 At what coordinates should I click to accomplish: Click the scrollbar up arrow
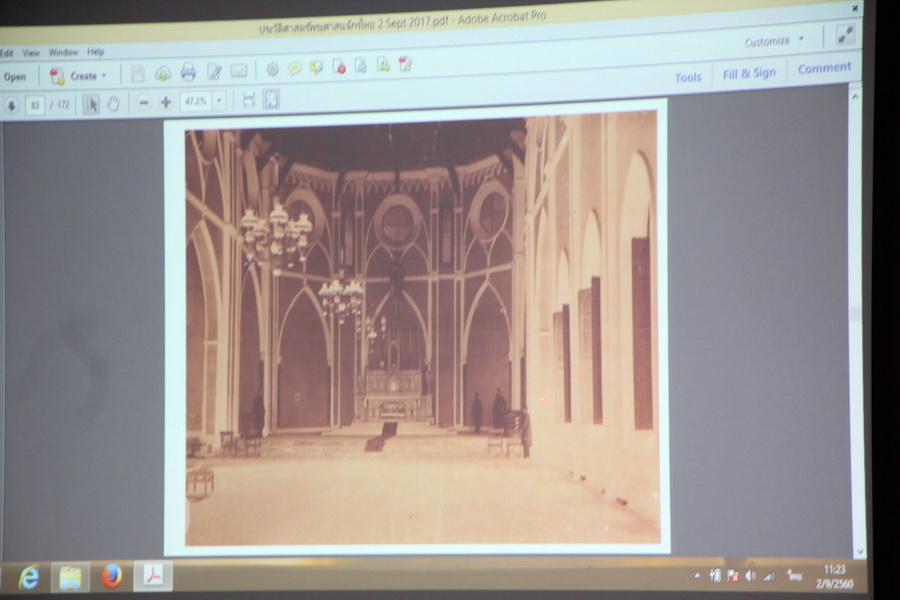click(855, 97)
